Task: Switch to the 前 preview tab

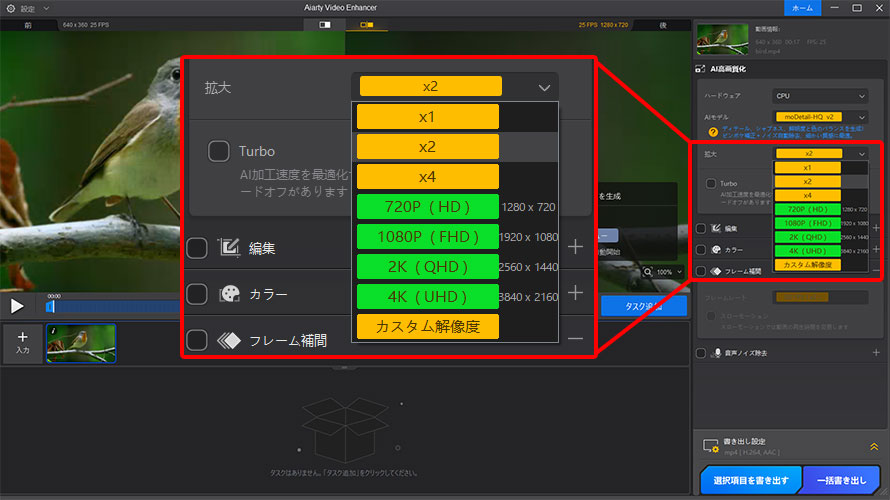Action: point(28,25)
